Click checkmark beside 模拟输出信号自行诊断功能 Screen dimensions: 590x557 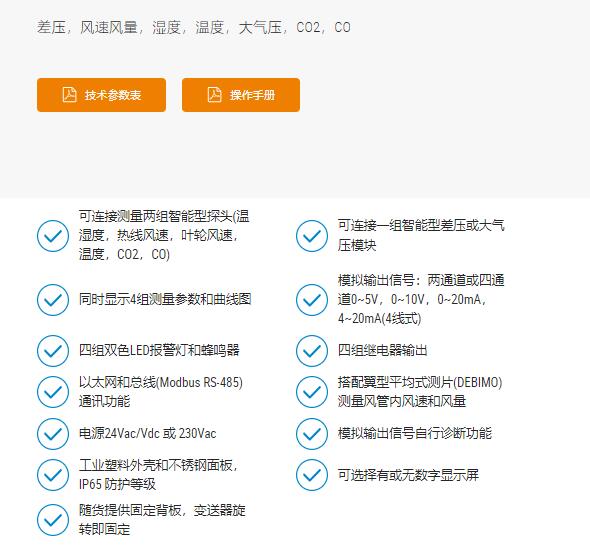click(312, 434)
